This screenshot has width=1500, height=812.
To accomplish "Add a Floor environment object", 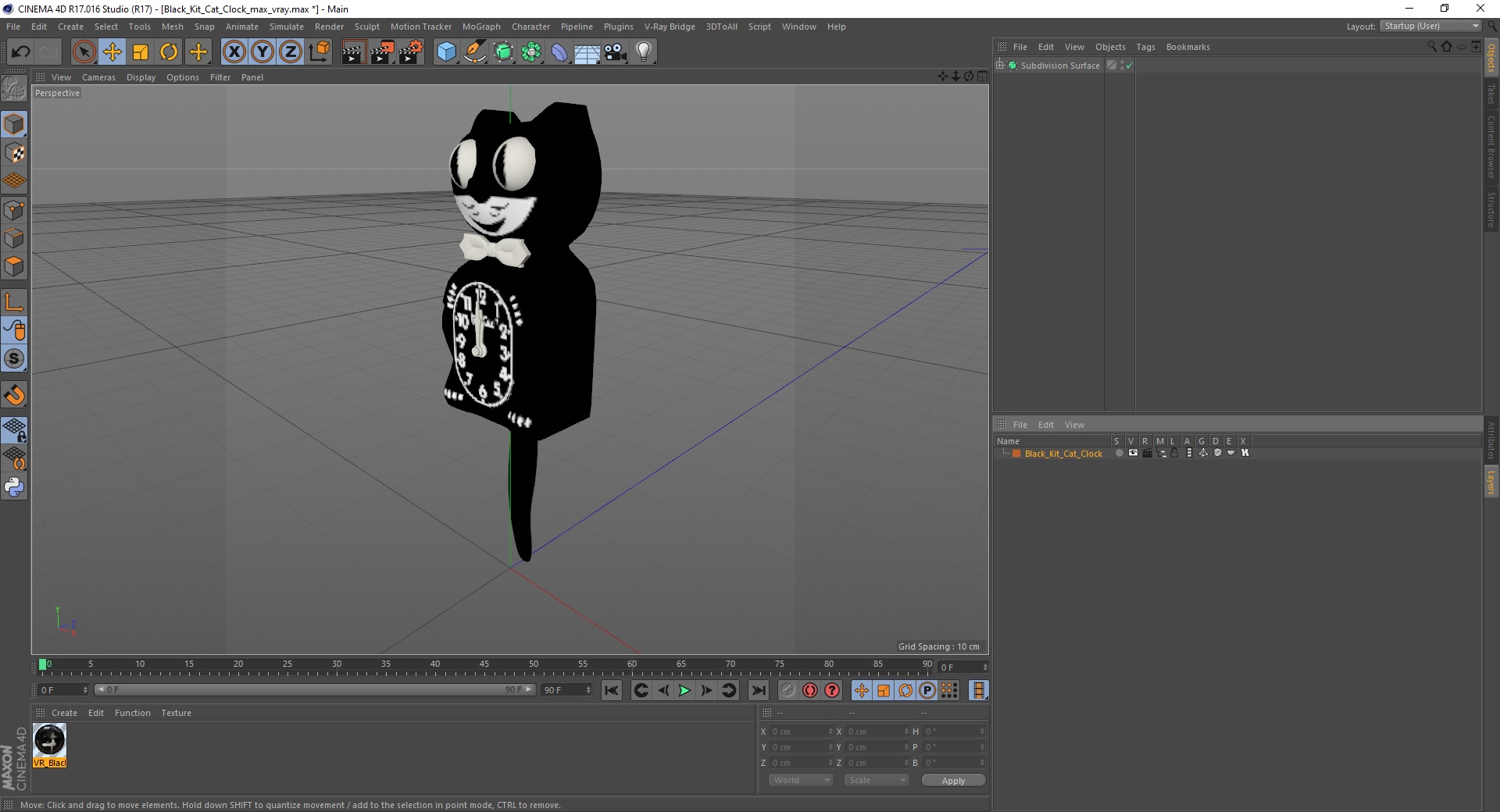I will coord(587,52).
